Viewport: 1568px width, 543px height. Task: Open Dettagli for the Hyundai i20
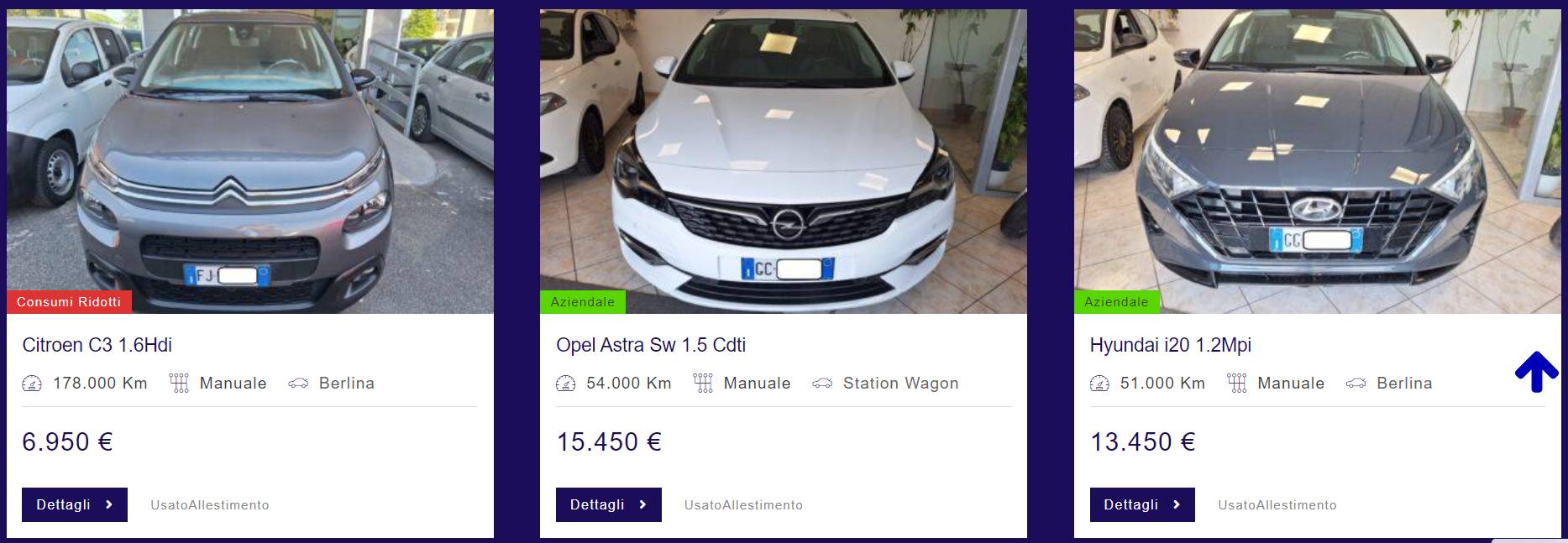point(1142,504)
